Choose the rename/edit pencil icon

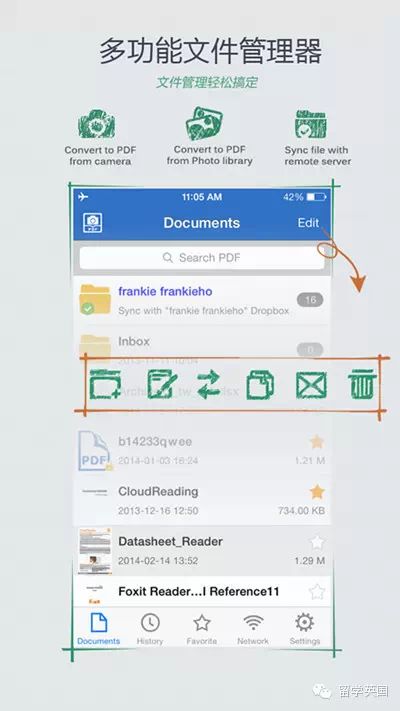point(162,385)
